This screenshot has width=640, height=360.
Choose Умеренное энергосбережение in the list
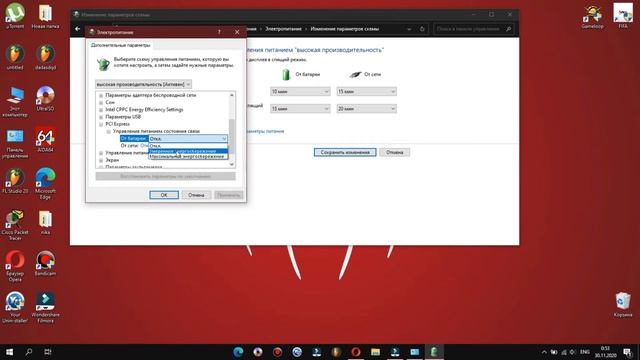click(188, 151)
